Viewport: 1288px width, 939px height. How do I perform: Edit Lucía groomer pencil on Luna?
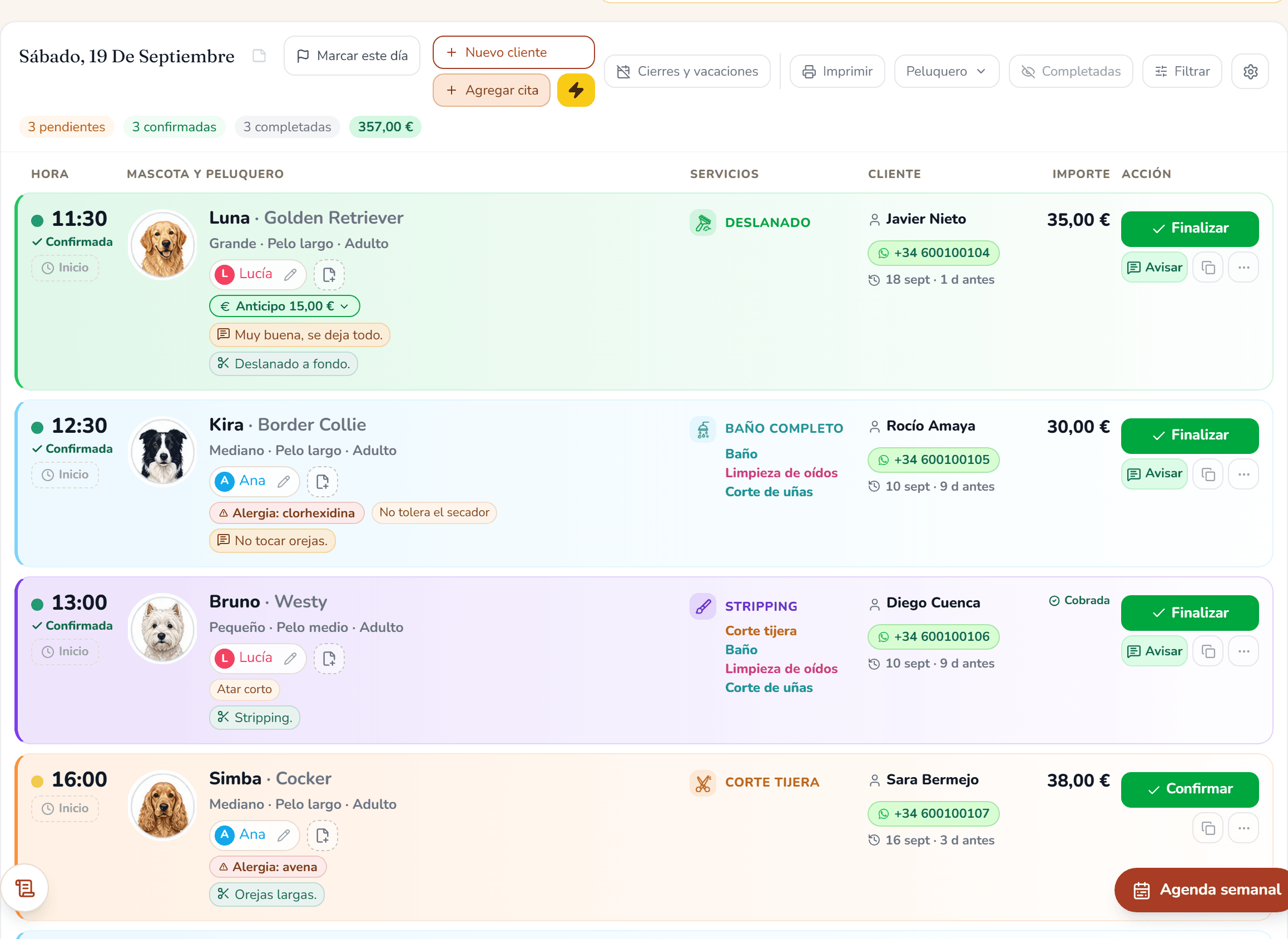click(x=290, y=275)
